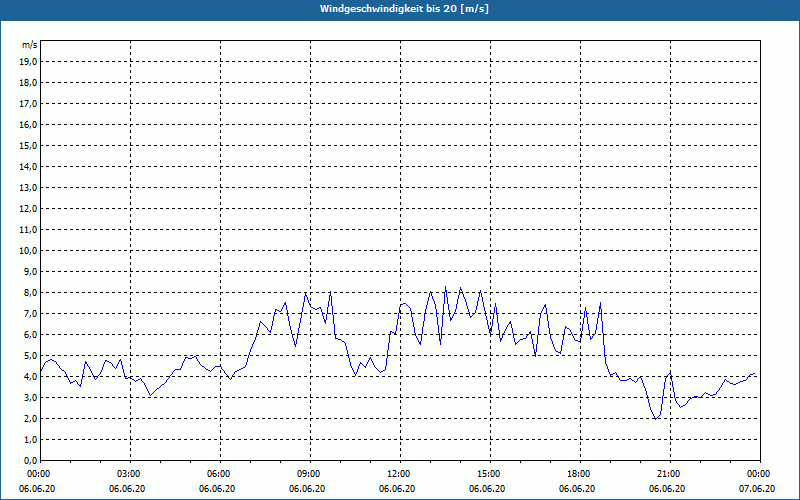Click the "0,0" y-axis value
The height and width of the screenshot is (500, 800).
tap(30, 461)
